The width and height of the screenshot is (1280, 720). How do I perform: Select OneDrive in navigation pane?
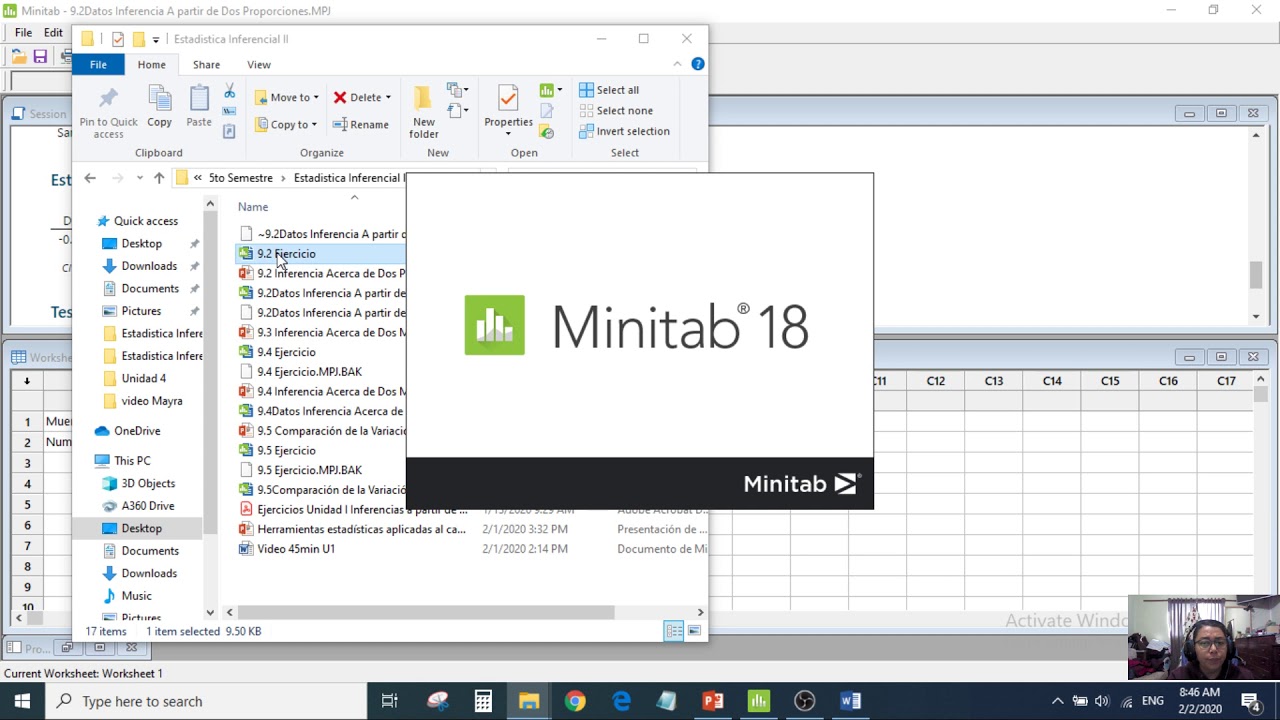pos(137,431)
